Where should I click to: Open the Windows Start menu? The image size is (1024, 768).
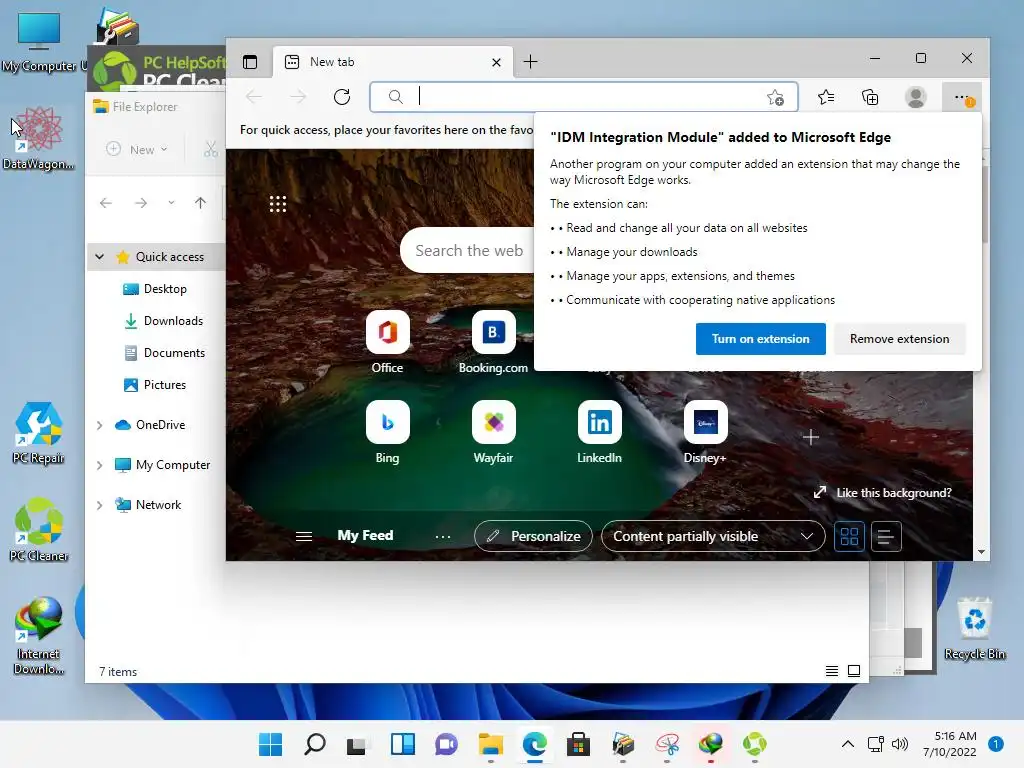(x=270, y=744)
